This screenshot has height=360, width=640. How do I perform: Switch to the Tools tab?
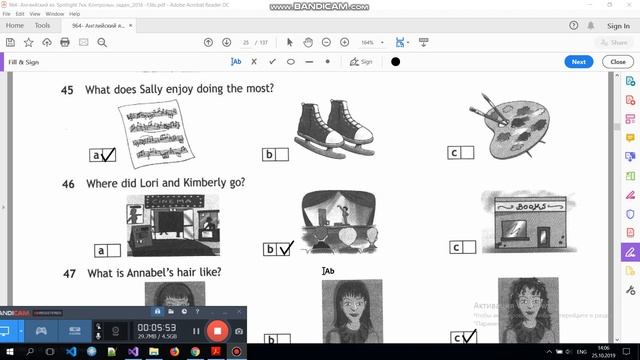[x=42, y=26]
